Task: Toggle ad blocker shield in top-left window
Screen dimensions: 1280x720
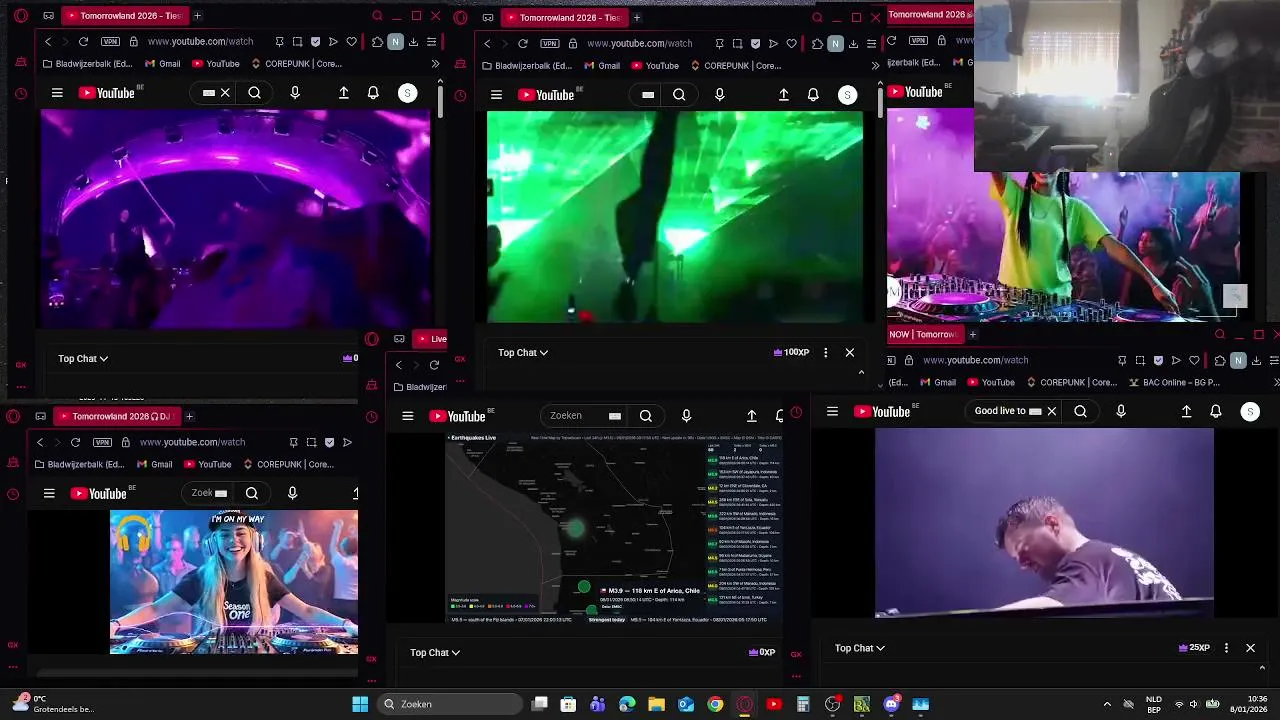Action: (x=315, y=42)
